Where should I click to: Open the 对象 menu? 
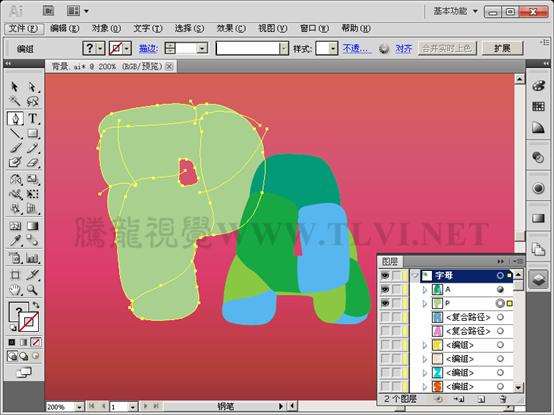tap(106, 28)
